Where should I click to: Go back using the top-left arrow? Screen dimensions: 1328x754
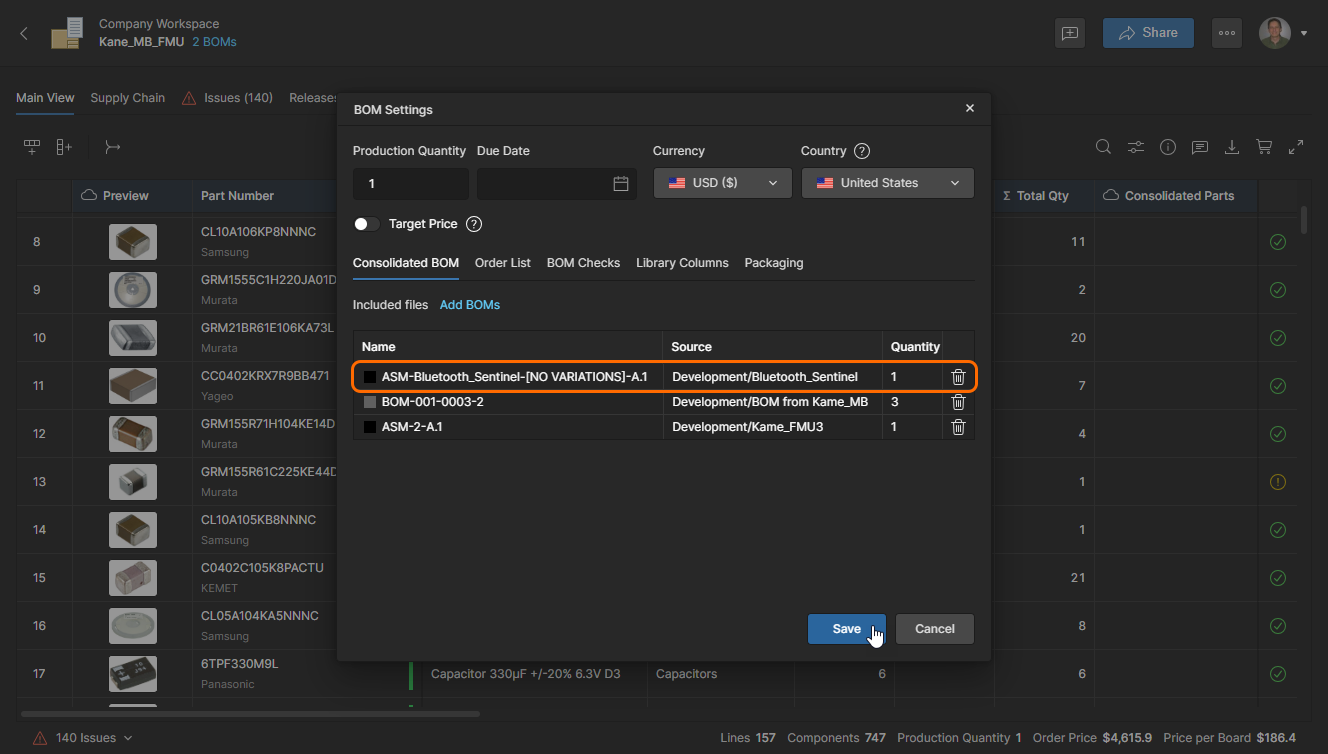24,33
